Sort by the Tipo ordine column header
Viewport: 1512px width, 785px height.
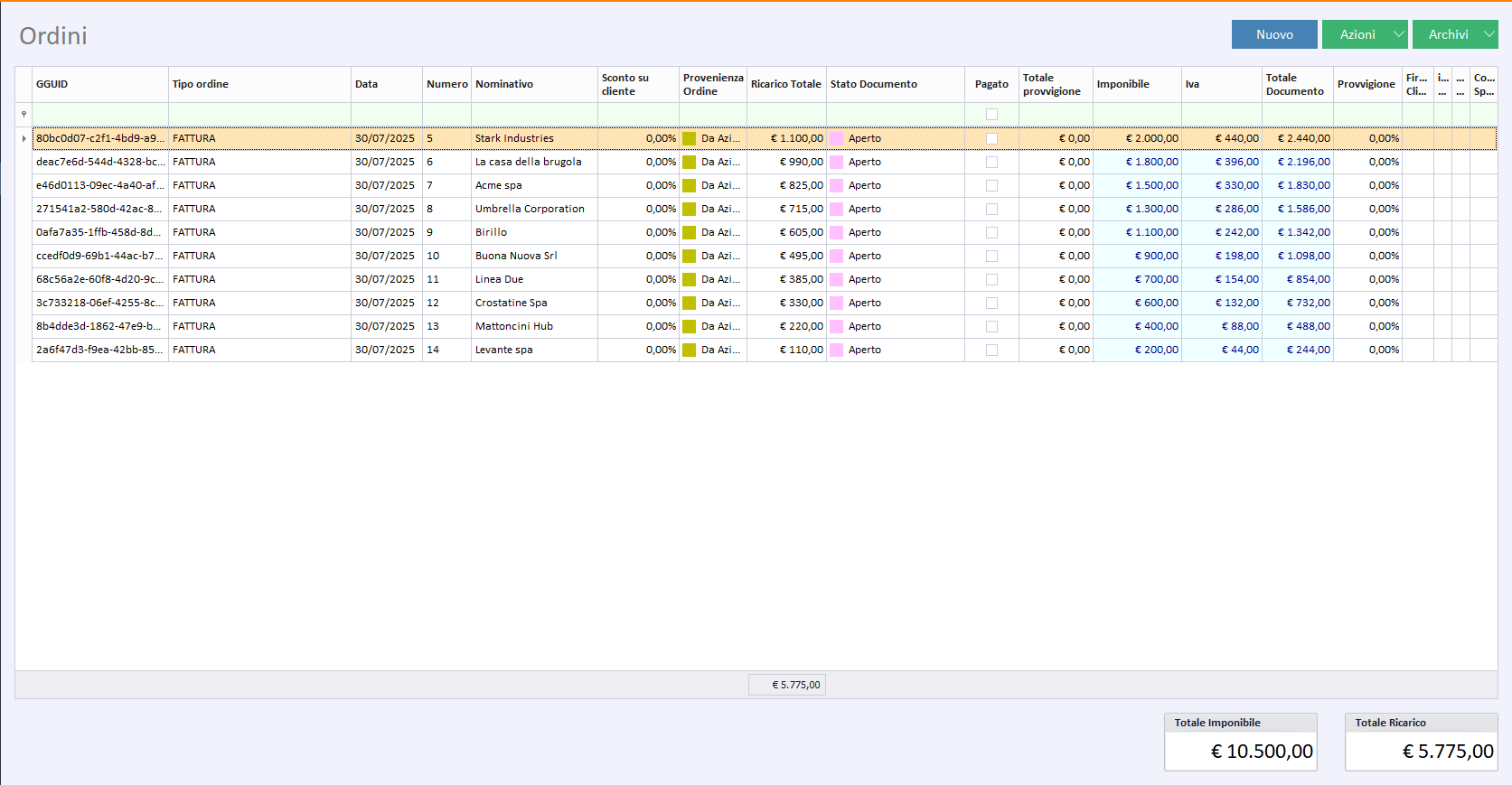point(260,84)
